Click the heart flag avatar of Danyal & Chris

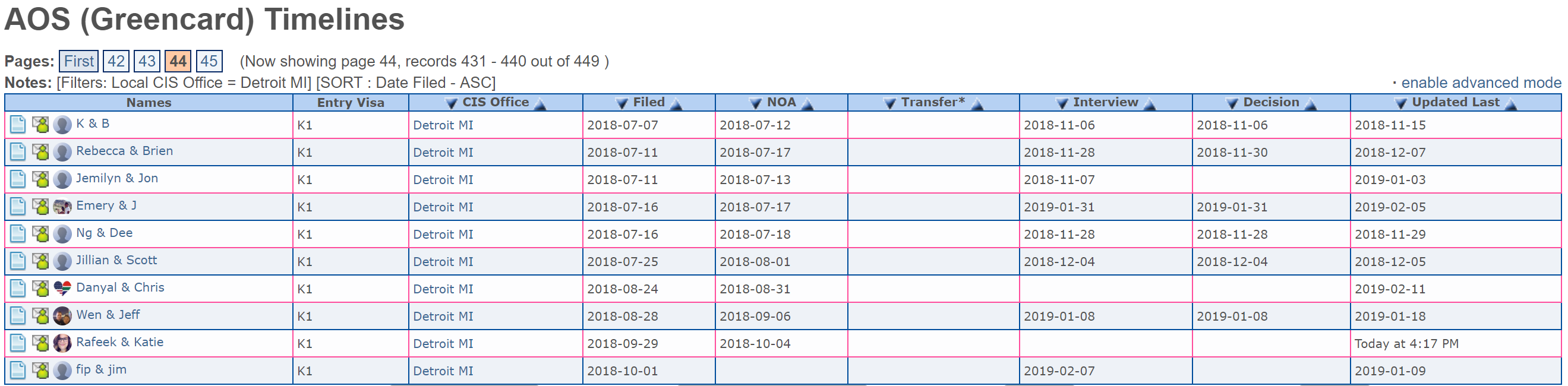[62, 289]
